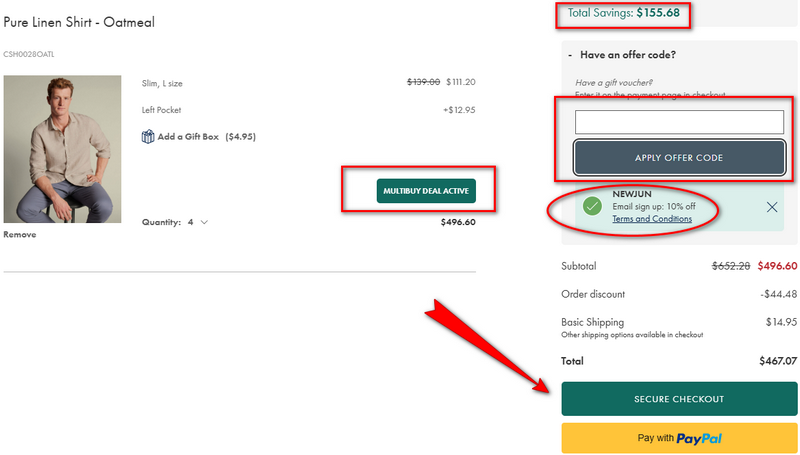
Task: Click the quantity value 4
Action: 190,222
